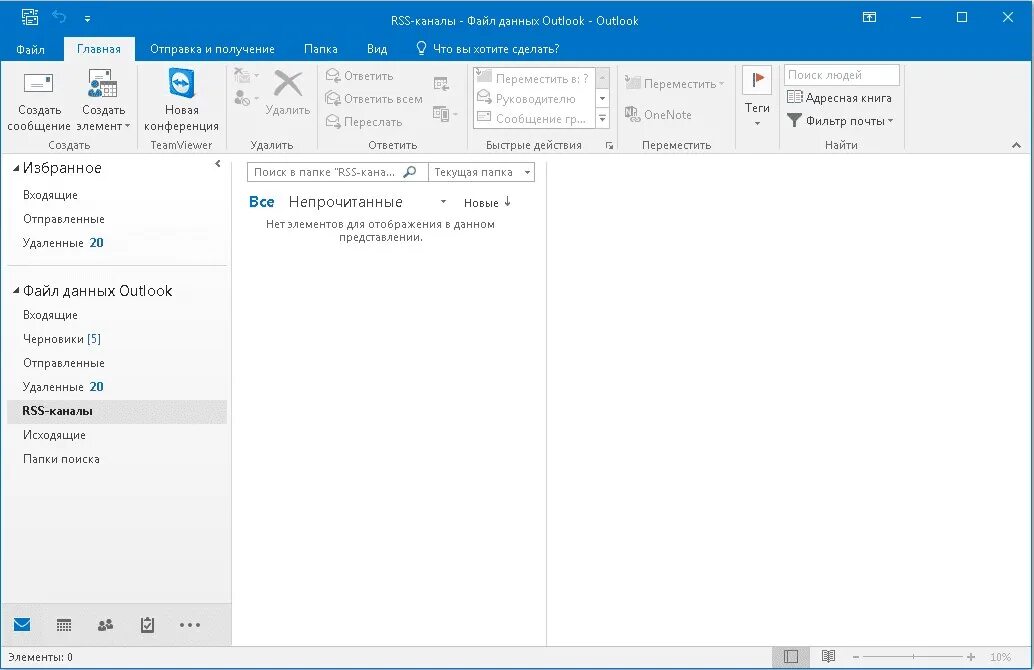Image resolution: width=1034 pixels, height=670 pixels.
Task: Open Удаленные under Файл данных Outlook
Action: tap(117, 386)
